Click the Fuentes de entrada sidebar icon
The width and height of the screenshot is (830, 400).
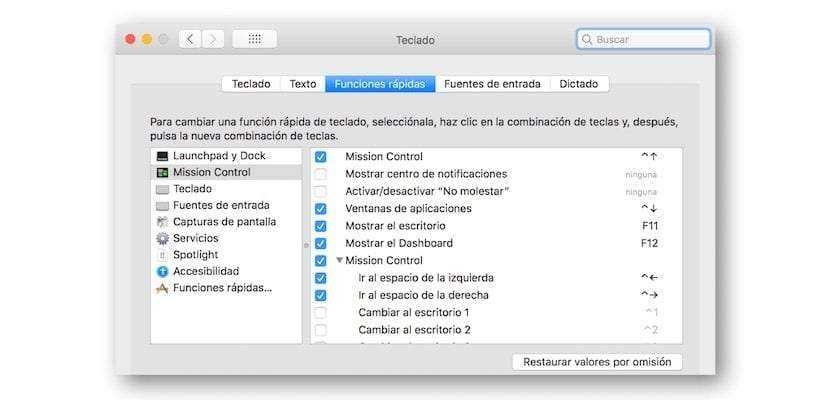162,205
